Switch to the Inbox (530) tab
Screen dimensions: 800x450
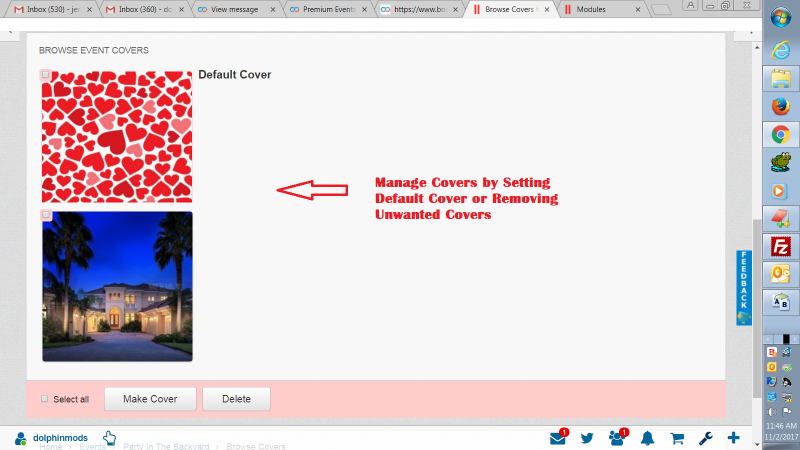coord(53,9)
